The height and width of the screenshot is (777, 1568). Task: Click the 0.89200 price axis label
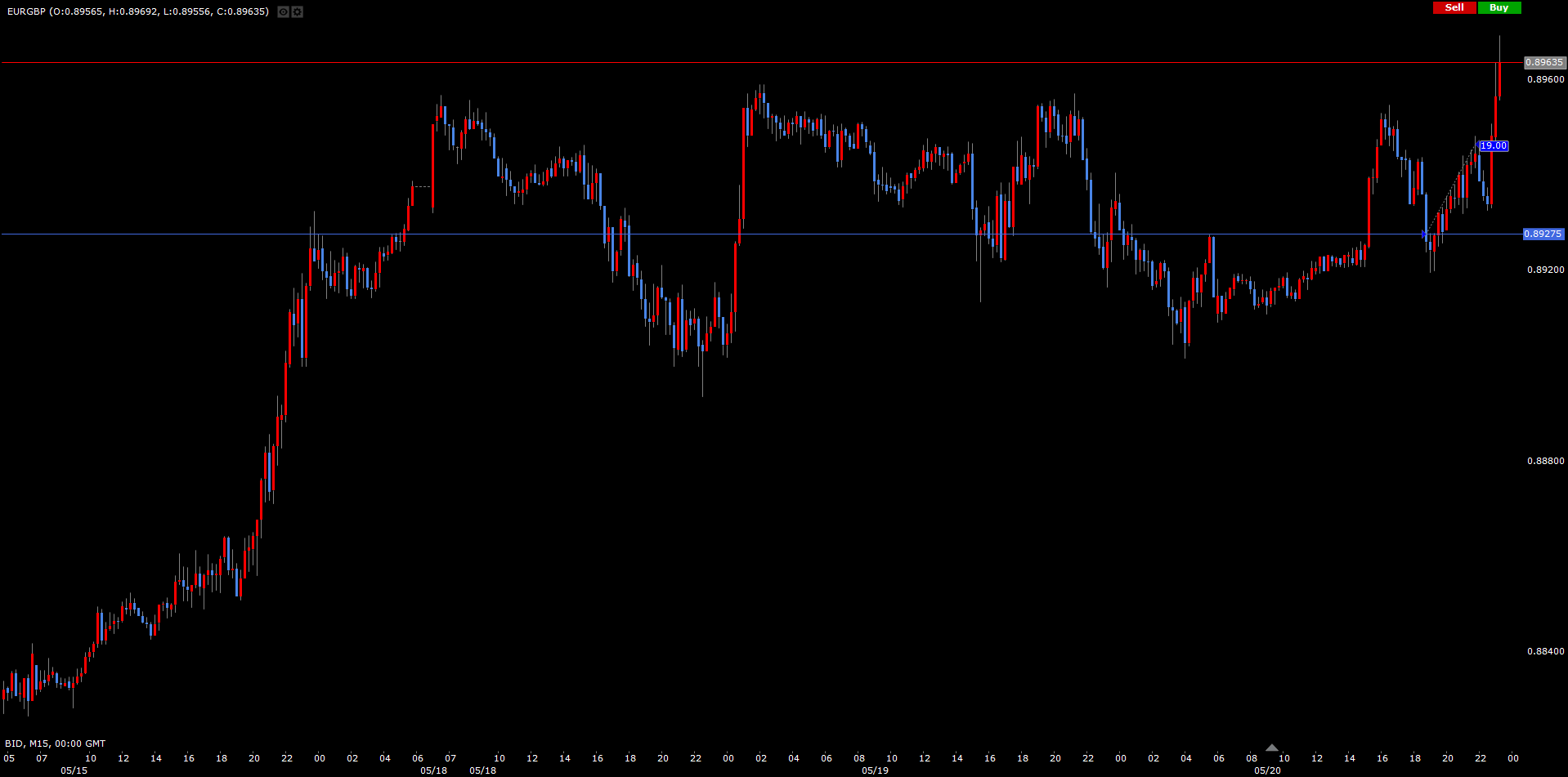tap(1545, 270)
